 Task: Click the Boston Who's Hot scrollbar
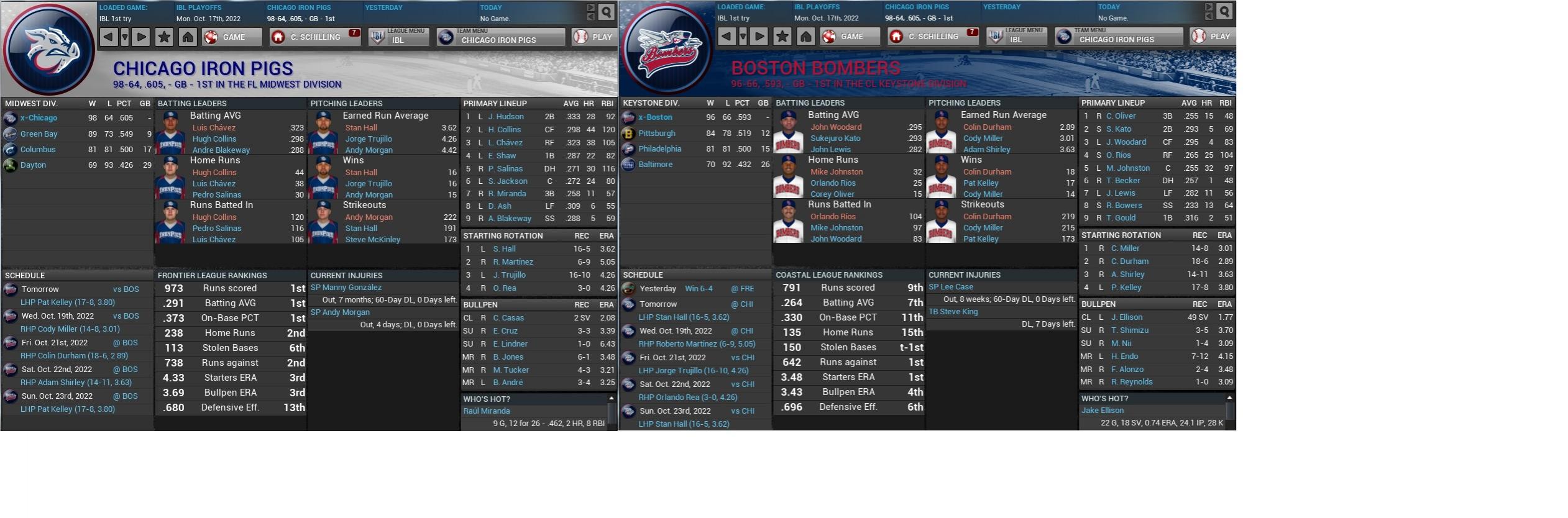(1230, 412)
